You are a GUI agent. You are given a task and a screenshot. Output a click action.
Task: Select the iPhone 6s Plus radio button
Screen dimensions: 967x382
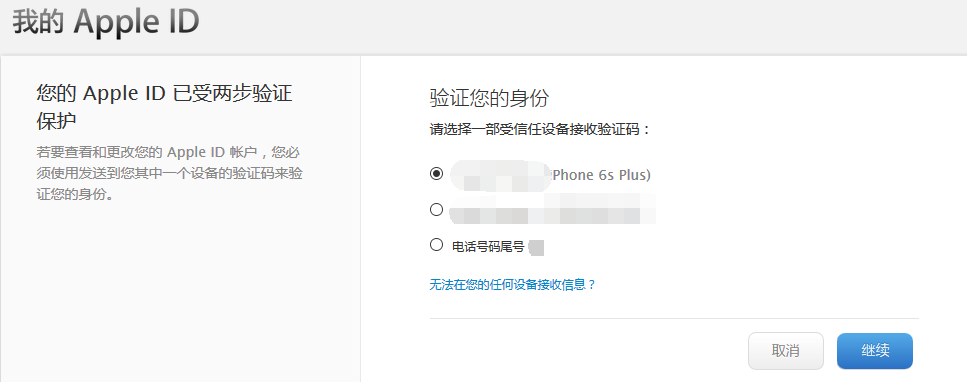point(437,174)
